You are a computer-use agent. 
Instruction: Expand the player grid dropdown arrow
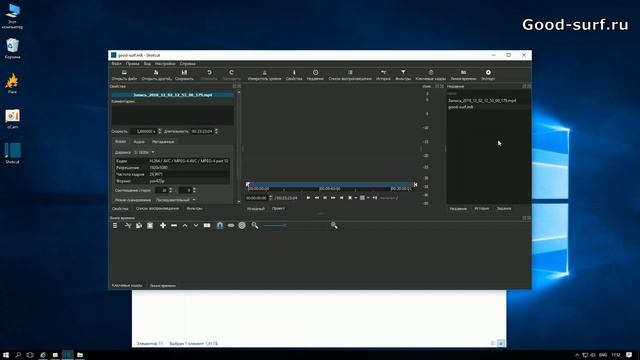coord(368,198)
